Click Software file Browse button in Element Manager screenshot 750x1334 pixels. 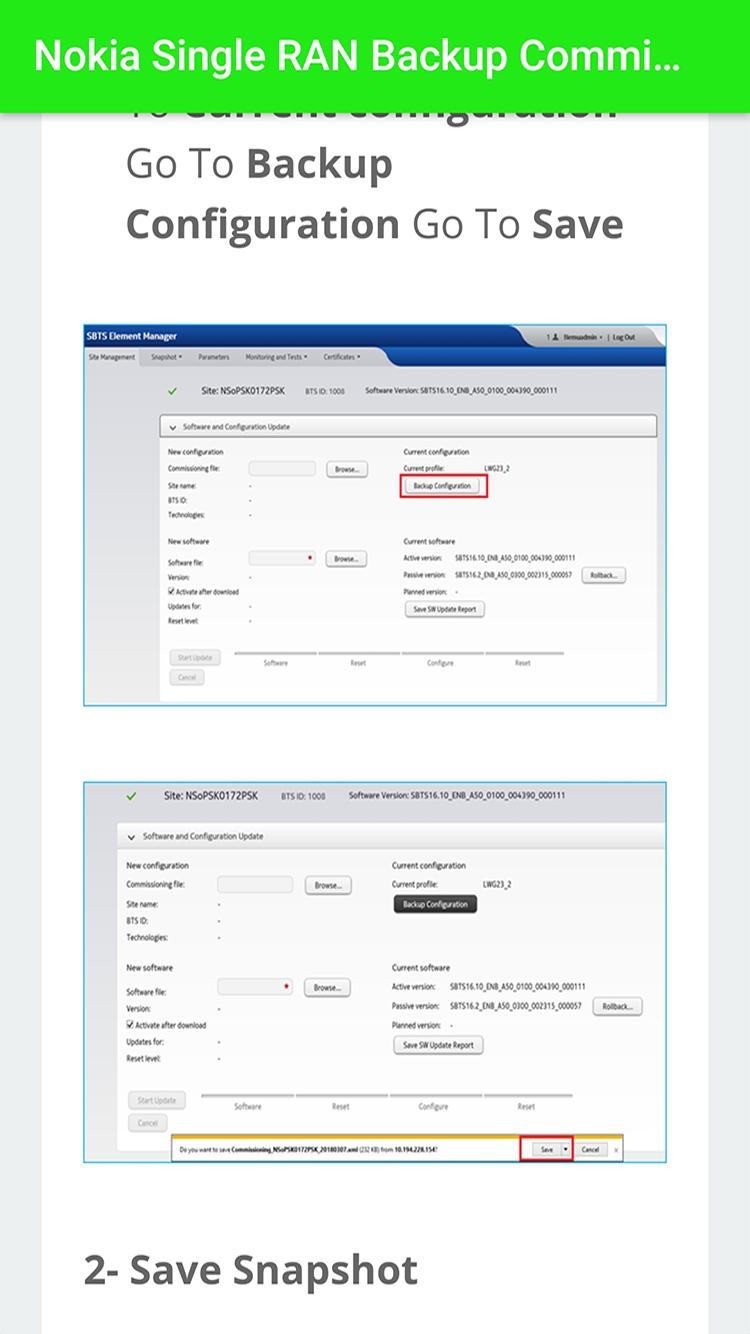[x=346, y=559]
